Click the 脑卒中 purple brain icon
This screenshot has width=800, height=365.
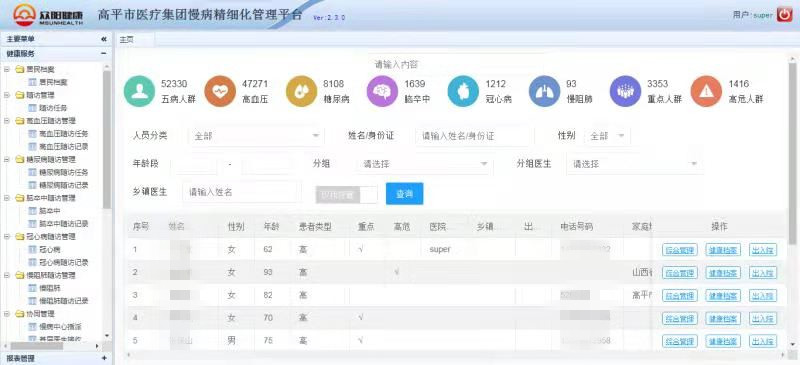pyautogui.click(x=382, y=91)
